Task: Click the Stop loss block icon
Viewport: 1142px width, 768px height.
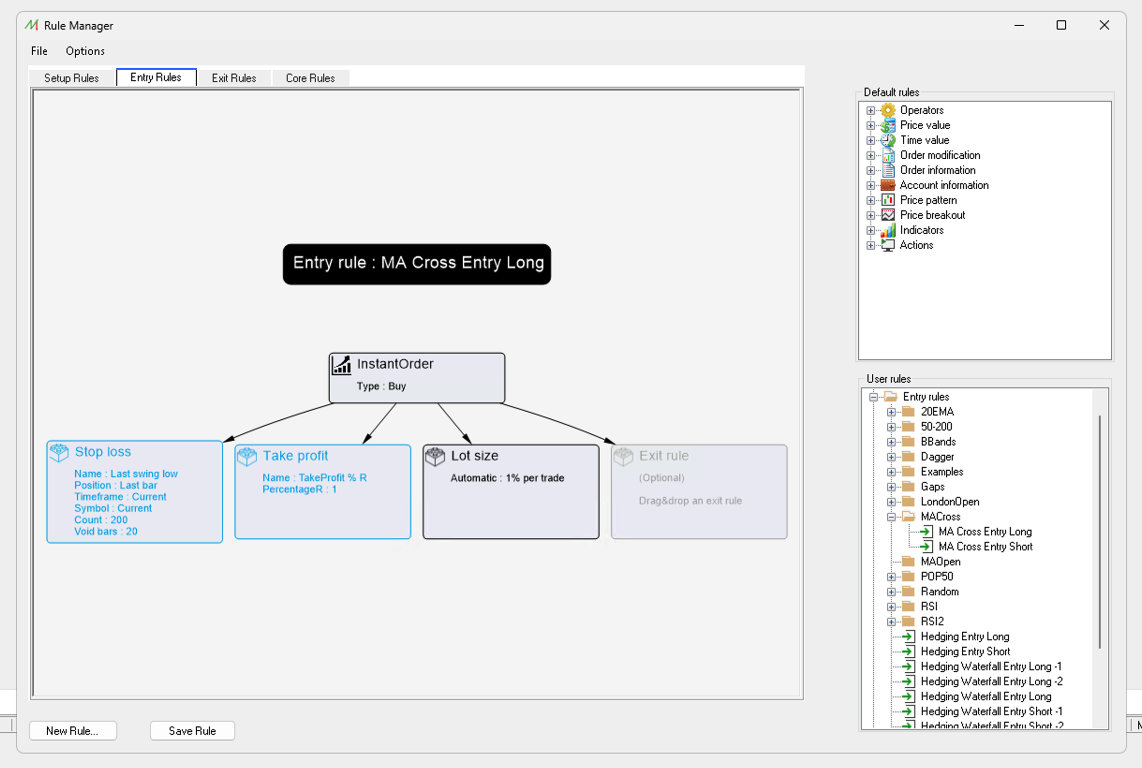Action: click(x=59, y=453)
